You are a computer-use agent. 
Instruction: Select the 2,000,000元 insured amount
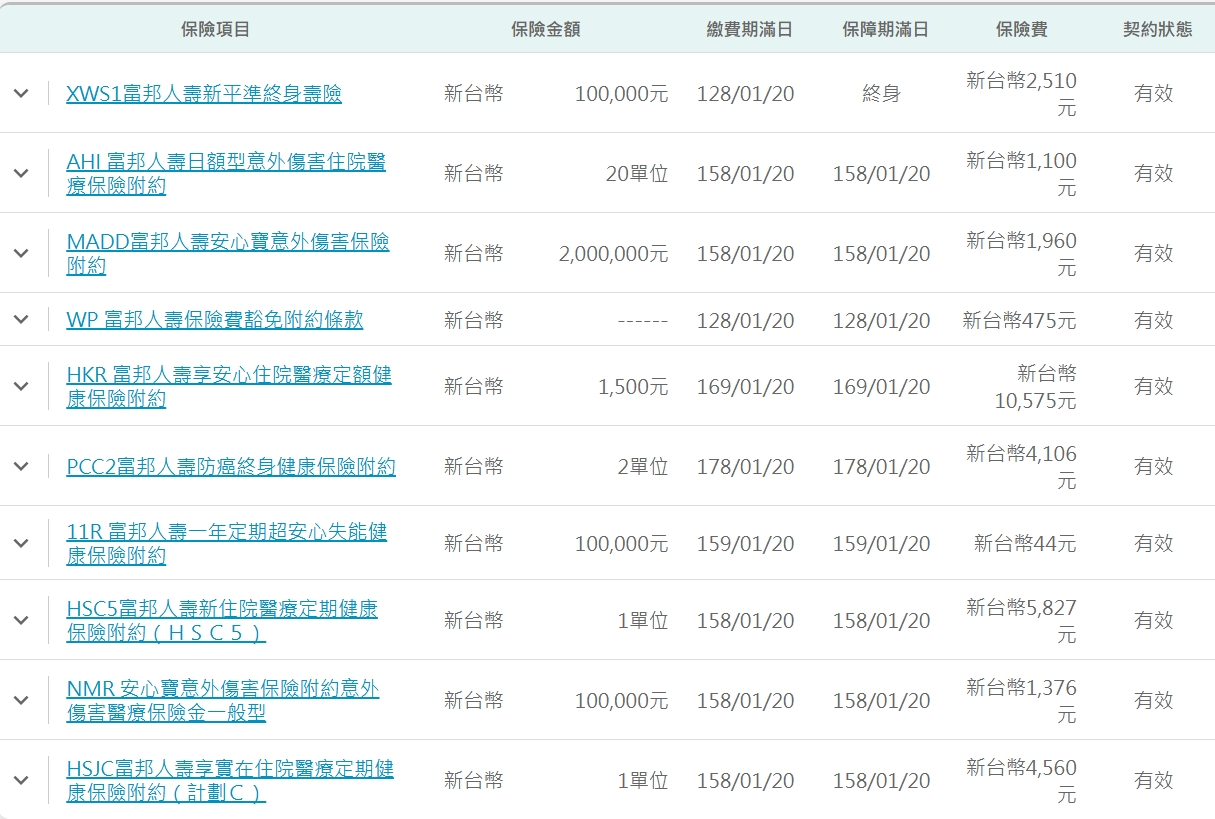[x=613, y=254]
